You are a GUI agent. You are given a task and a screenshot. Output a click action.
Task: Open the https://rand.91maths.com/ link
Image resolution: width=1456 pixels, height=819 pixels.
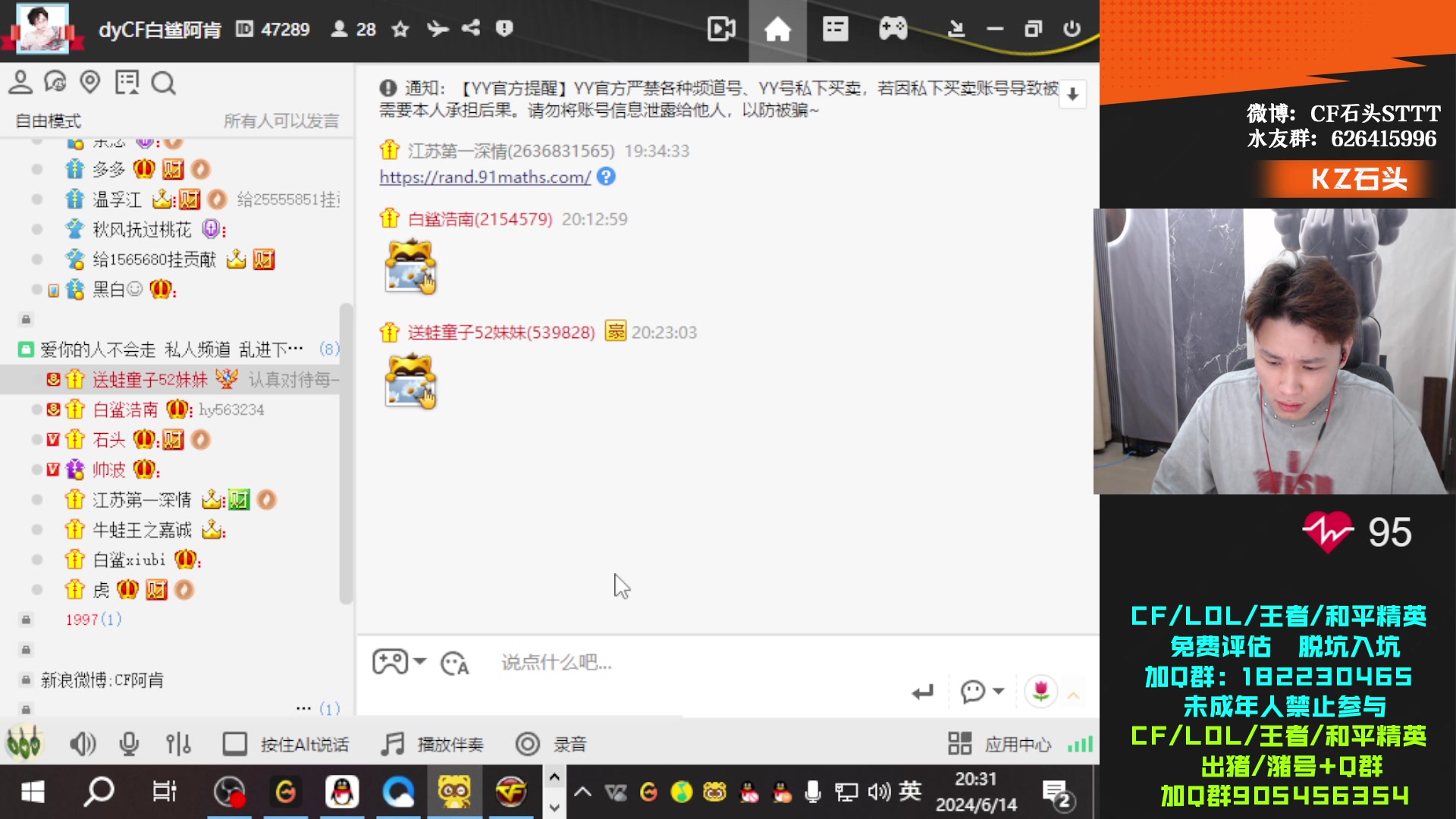coord(483,177)
